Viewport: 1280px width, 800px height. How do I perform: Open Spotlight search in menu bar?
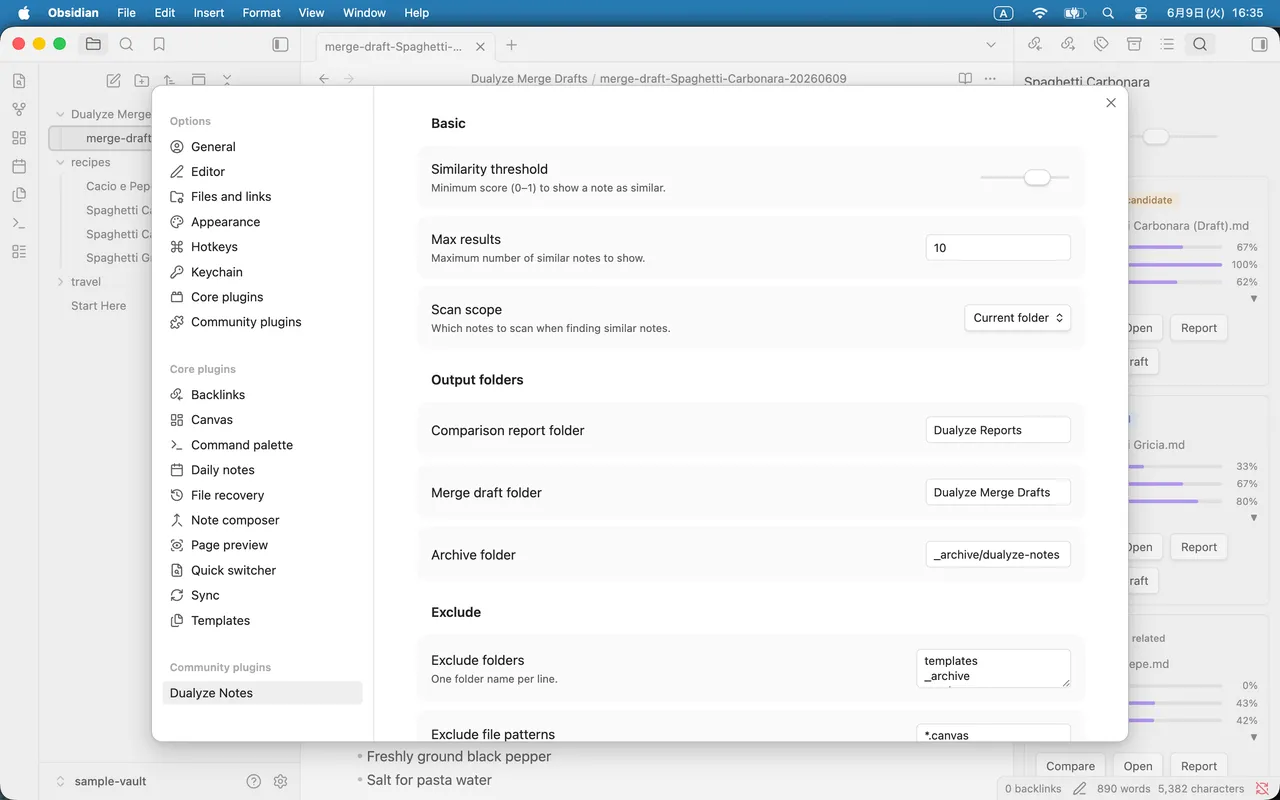[1108, 13]
